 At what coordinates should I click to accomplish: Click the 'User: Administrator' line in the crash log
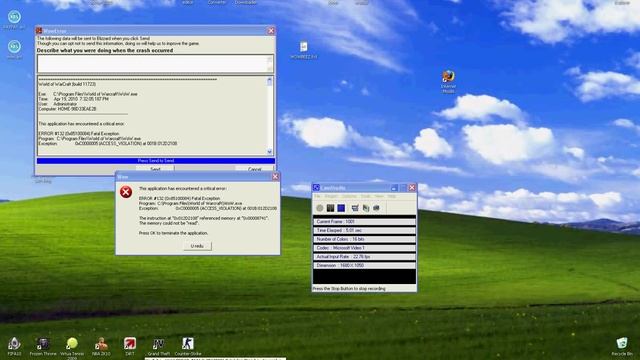(x=58, y=104)
